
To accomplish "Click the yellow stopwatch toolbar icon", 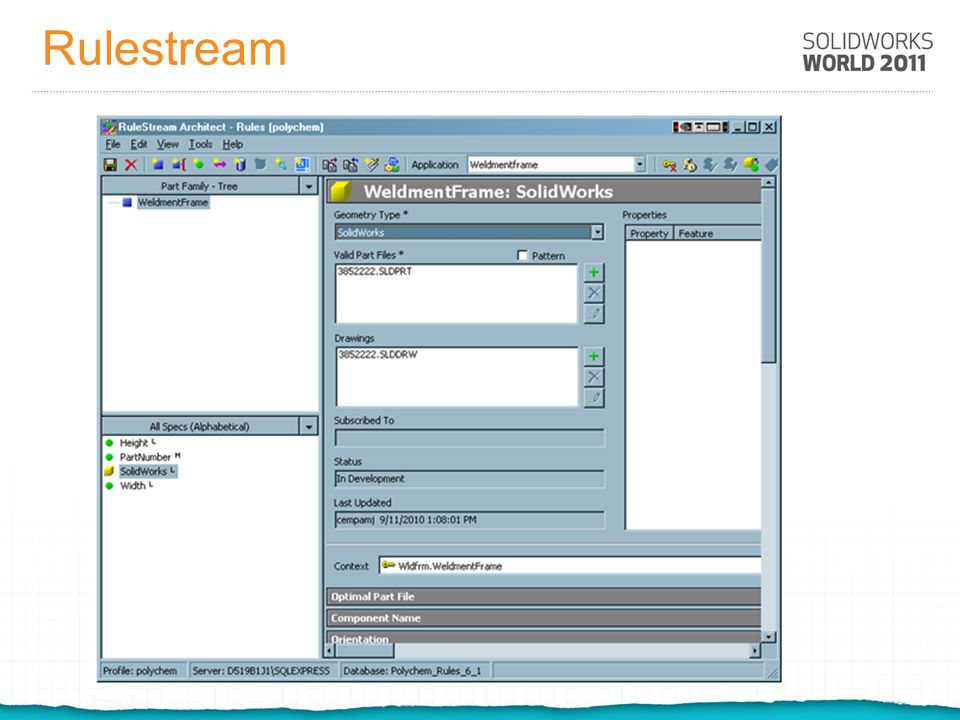I will pos(690,165).
